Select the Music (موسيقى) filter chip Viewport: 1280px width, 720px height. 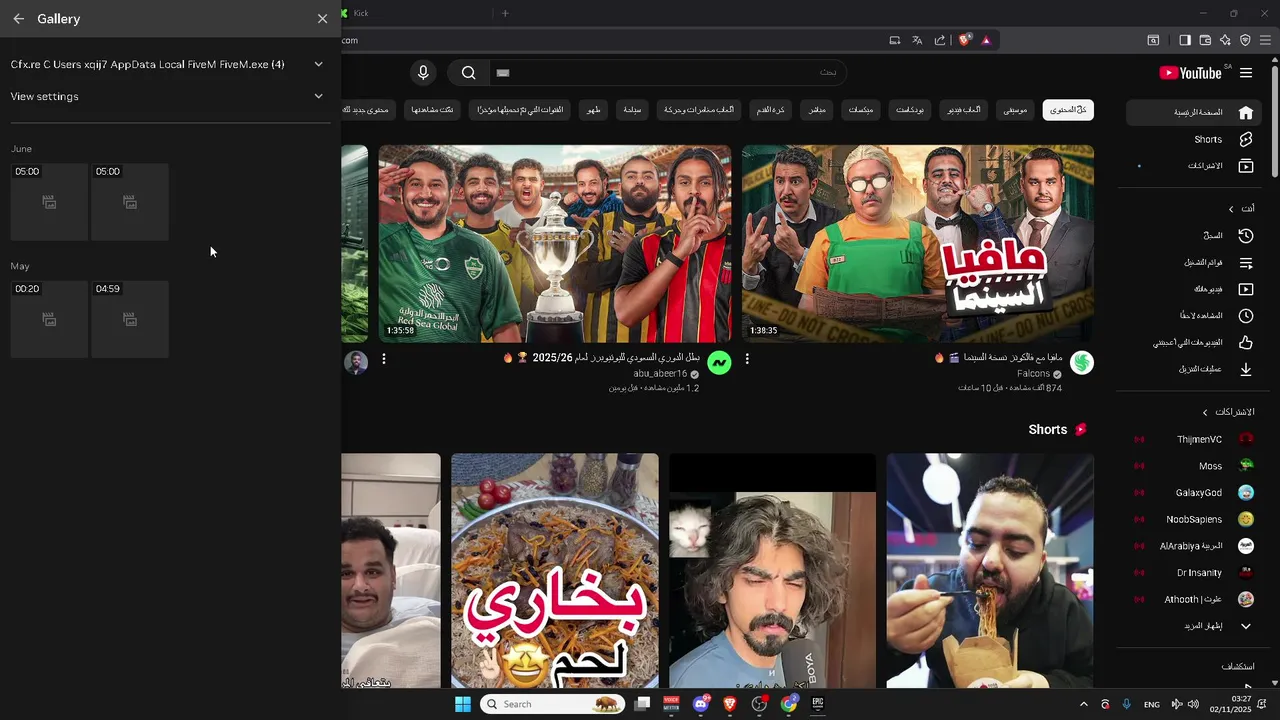click(x=1015, y=109)
